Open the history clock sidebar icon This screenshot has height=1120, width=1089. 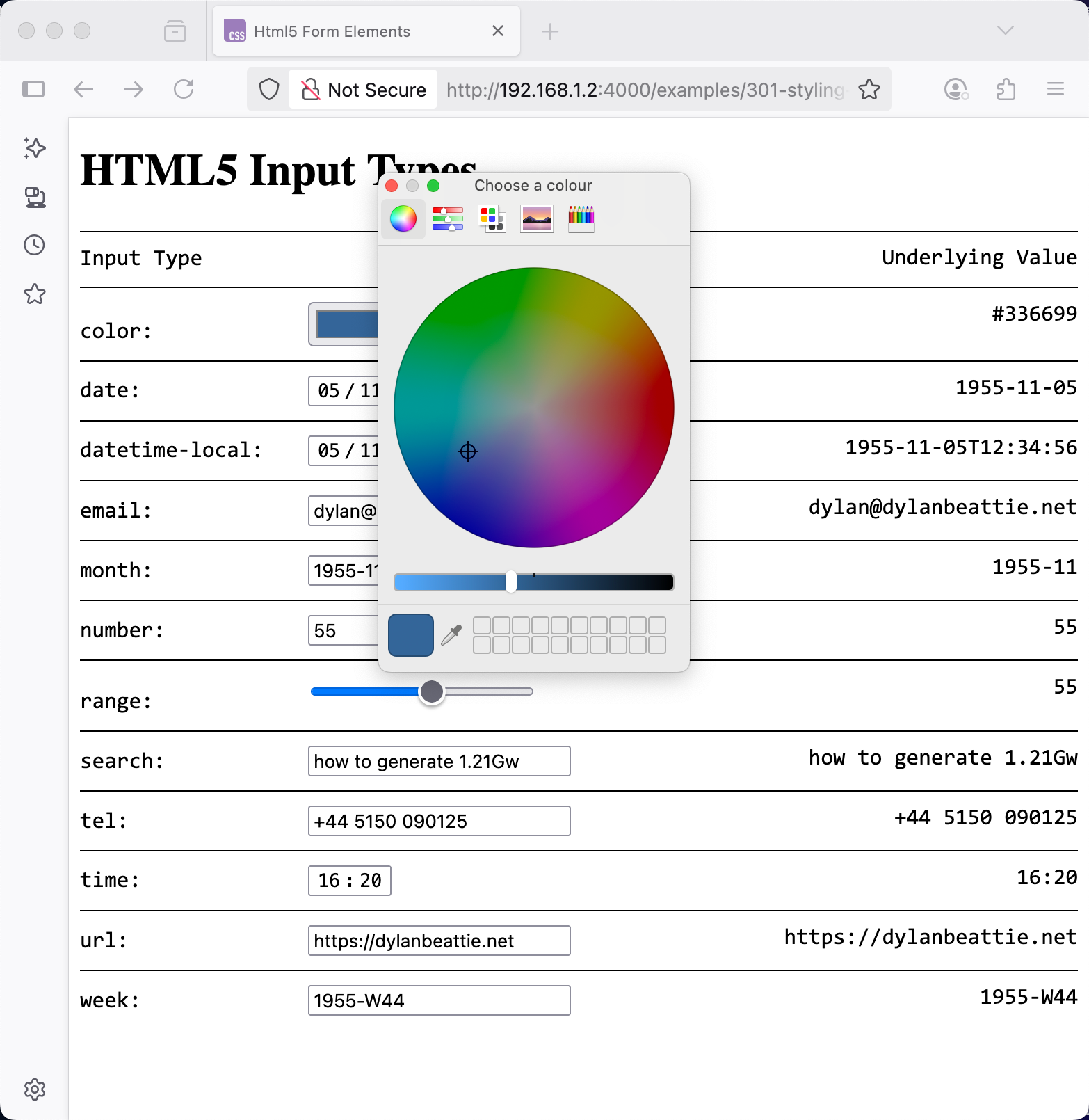pos(35,245)
